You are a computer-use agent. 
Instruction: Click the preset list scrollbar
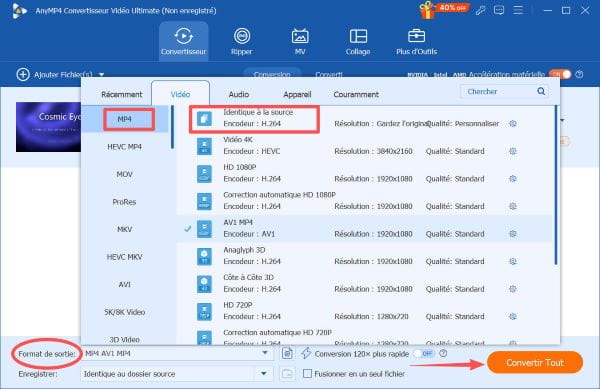click(x=556, y=185)
